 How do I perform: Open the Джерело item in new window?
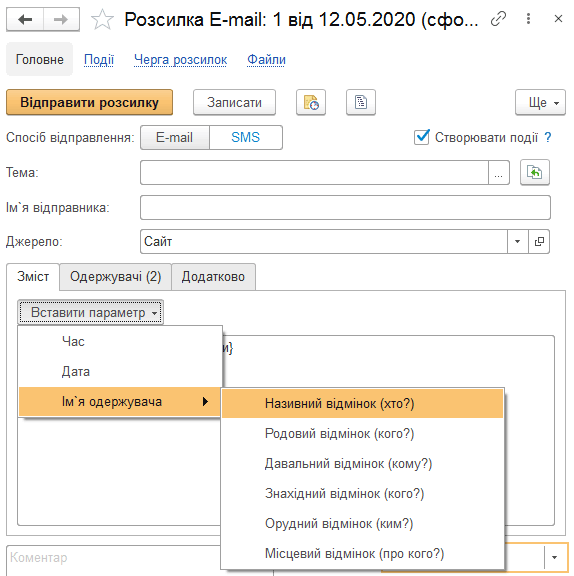(539, 241)
